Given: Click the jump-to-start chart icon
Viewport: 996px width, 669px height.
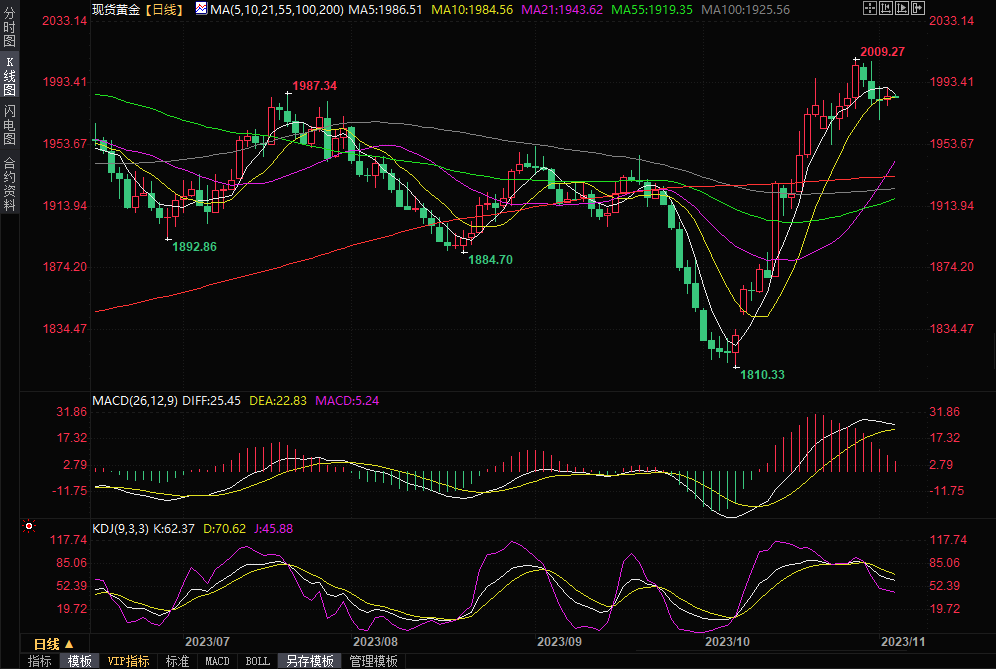Looking at the screenshot, I should point(885,9).
